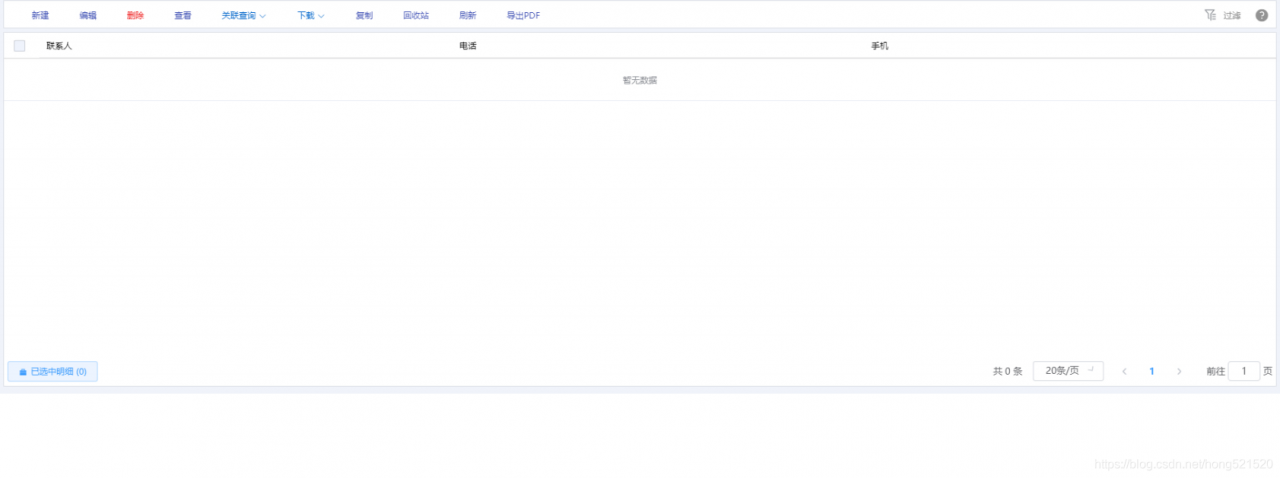Click the 前往 page number input field
Screen dimensions: 1280x478
[x=1244, y=371]
